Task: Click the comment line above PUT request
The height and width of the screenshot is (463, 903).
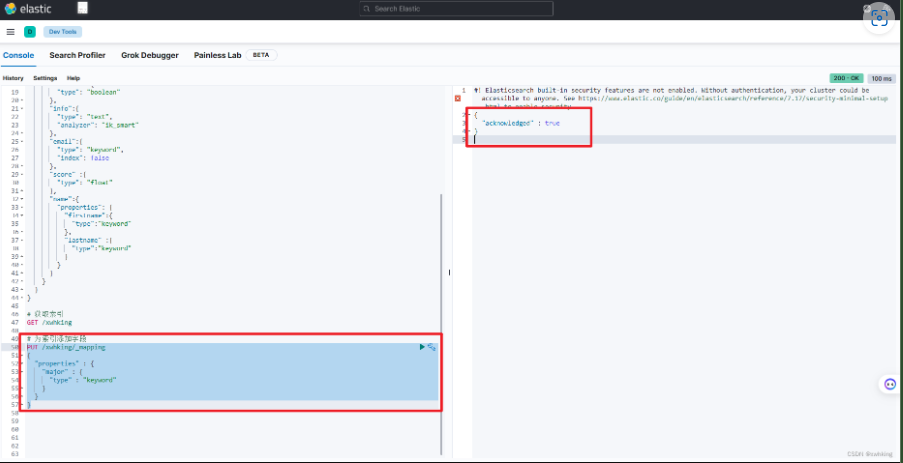Action: point(56,339)
